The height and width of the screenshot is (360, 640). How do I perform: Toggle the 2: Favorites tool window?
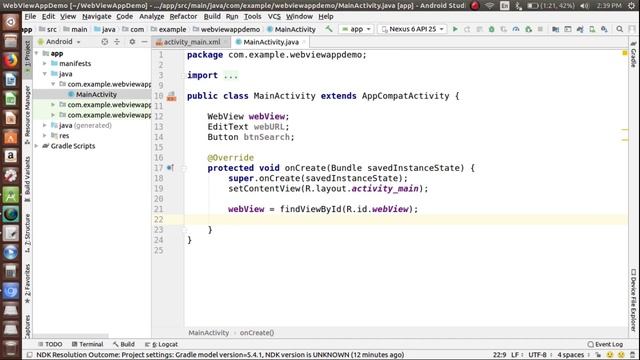pyautogui.click(x=27, y=284)
